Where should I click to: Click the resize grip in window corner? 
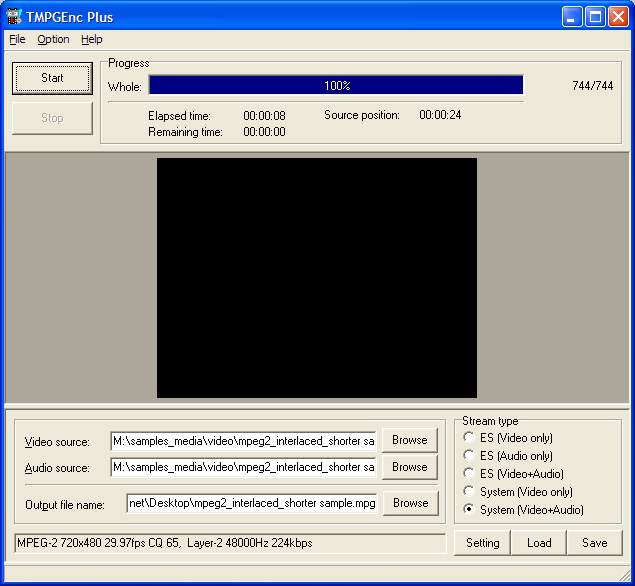point(625,575)
